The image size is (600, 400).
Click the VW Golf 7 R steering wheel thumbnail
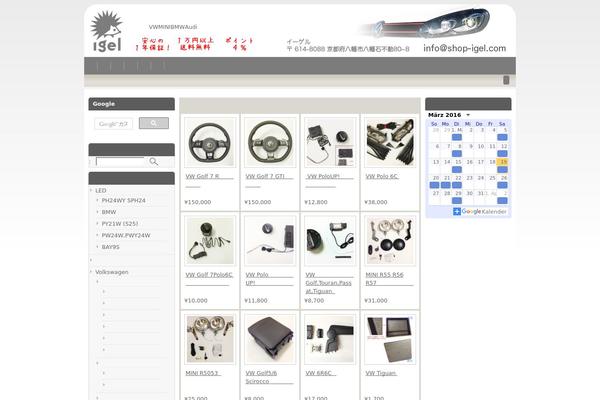(x=210, y=142)
